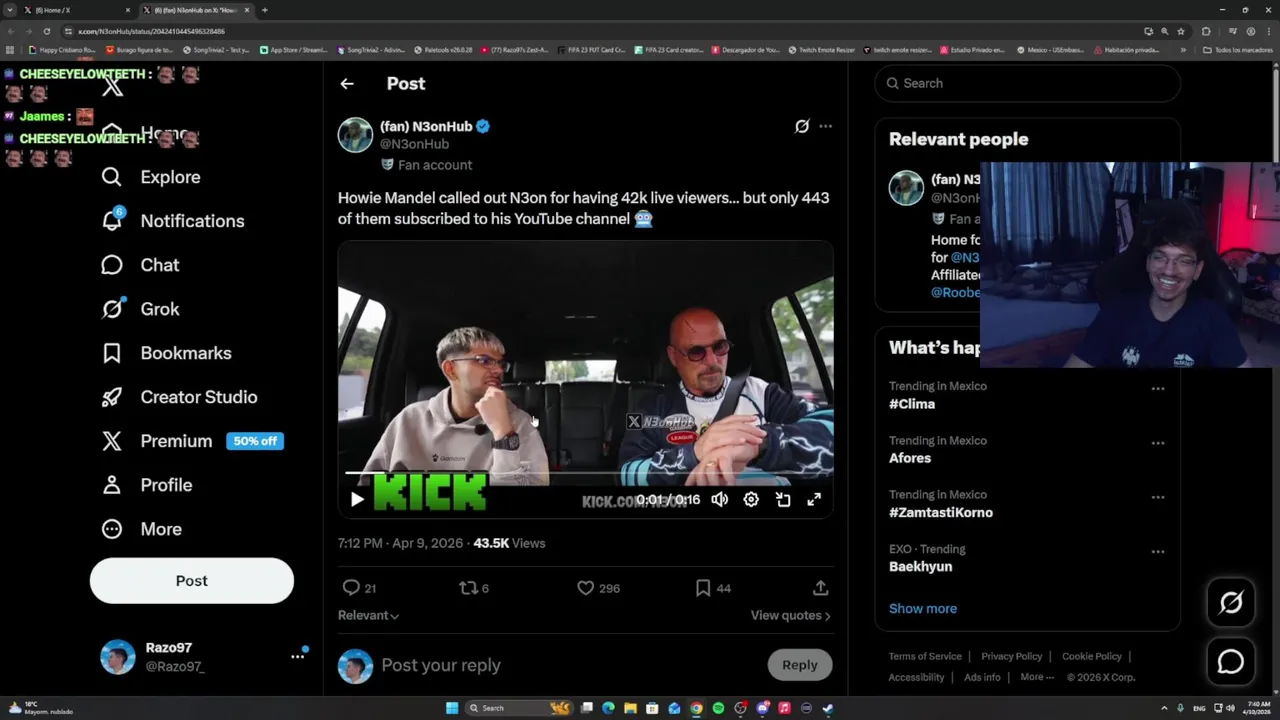Open the trending topic Afores
Screen dimensions: 1280x720
coord(910,458)
